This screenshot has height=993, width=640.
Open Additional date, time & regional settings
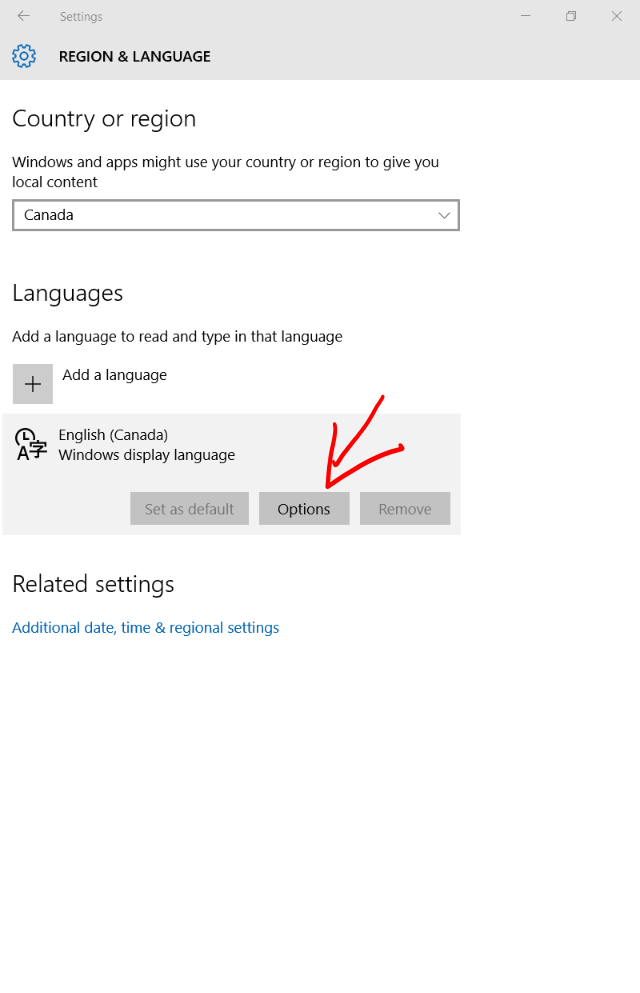(x=146, y=628)
